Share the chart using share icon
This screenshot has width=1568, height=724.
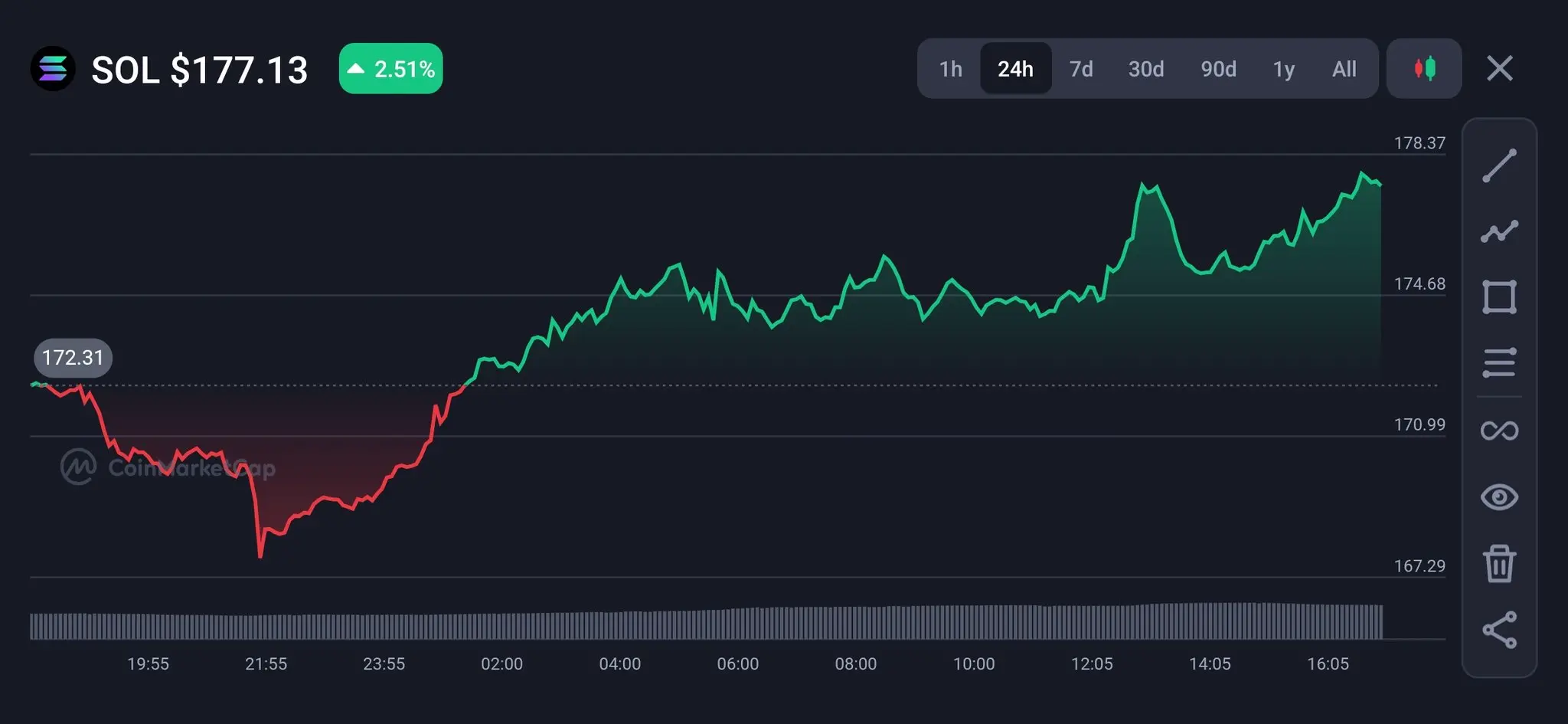(x=1499, y=630)
